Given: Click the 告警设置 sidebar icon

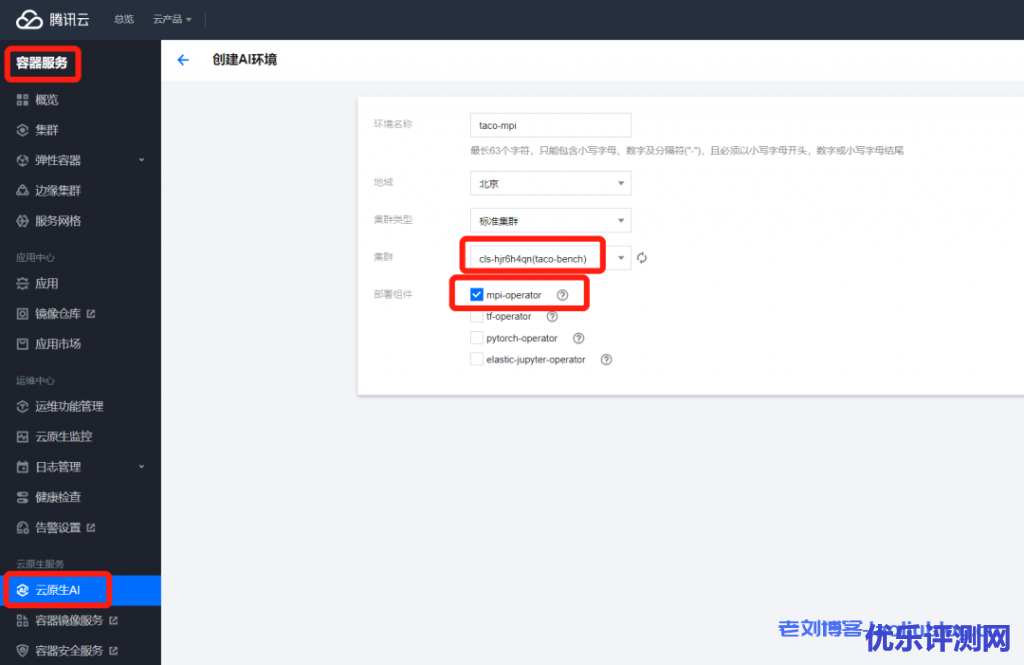Looking at the screenshot, I should coord(22,527).
